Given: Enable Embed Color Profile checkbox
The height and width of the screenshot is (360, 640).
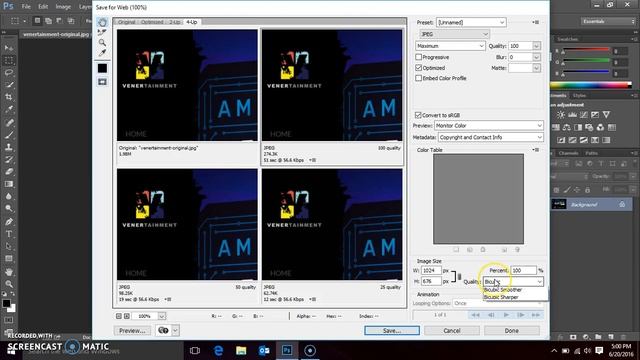Looking at the screenshot, I should (418, 78).
